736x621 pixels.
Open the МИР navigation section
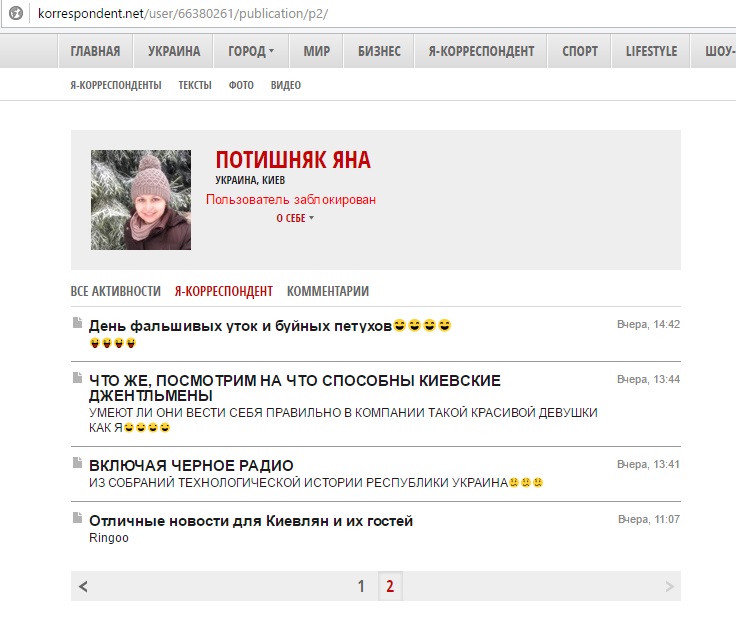tap(316, 51)
